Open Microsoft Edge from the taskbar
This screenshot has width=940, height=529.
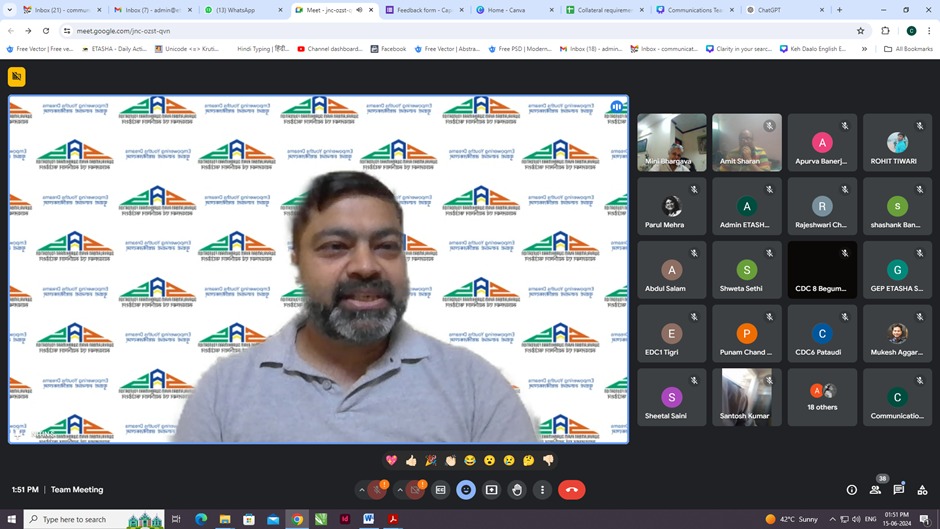point(201,519)
